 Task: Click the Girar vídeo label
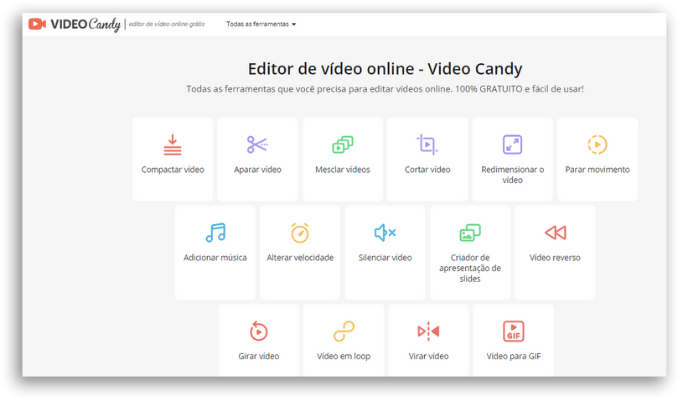[x=258, y=356]
